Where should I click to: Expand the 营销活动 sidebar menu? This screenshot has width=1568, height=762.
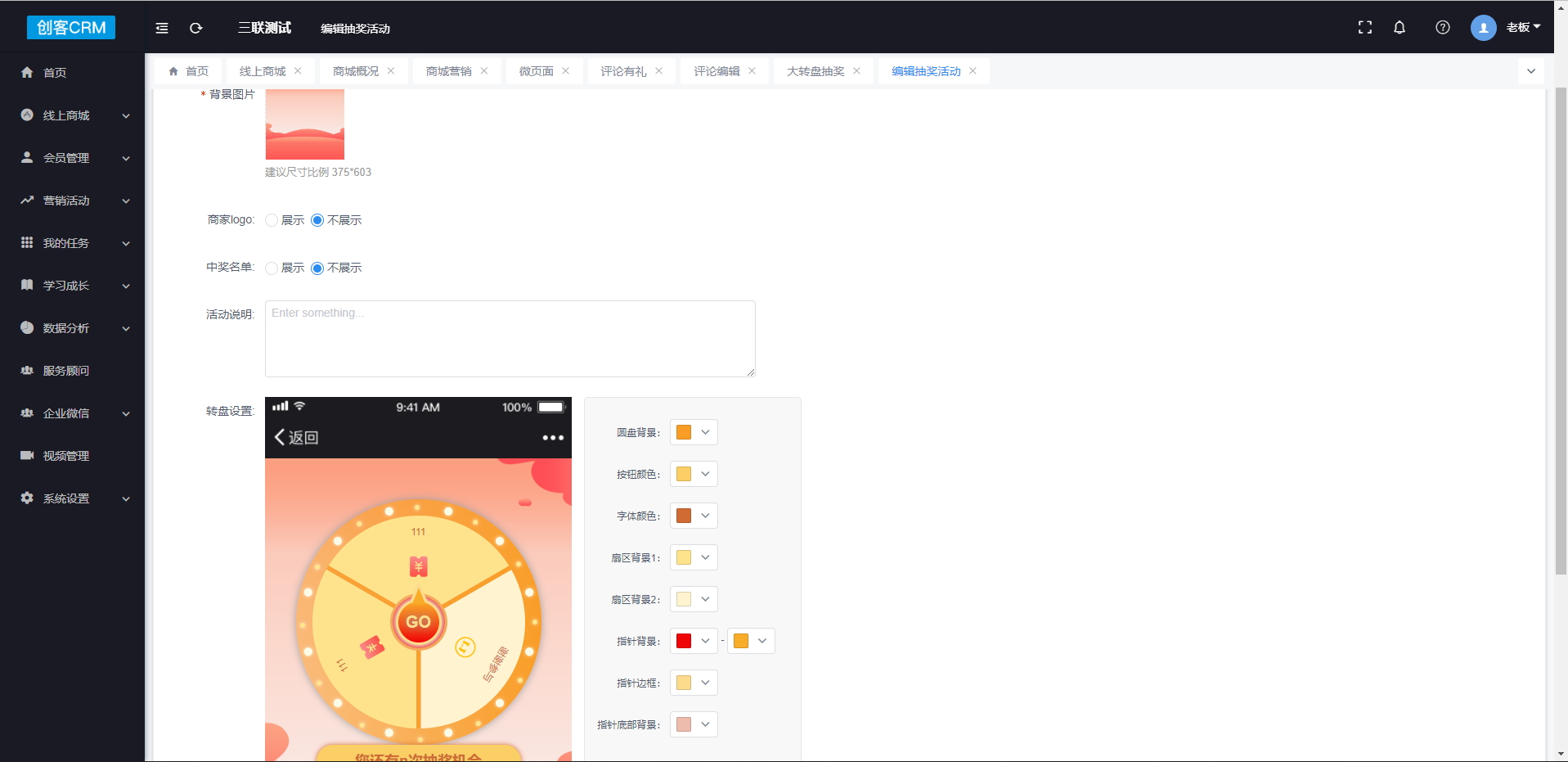(126, 201)
